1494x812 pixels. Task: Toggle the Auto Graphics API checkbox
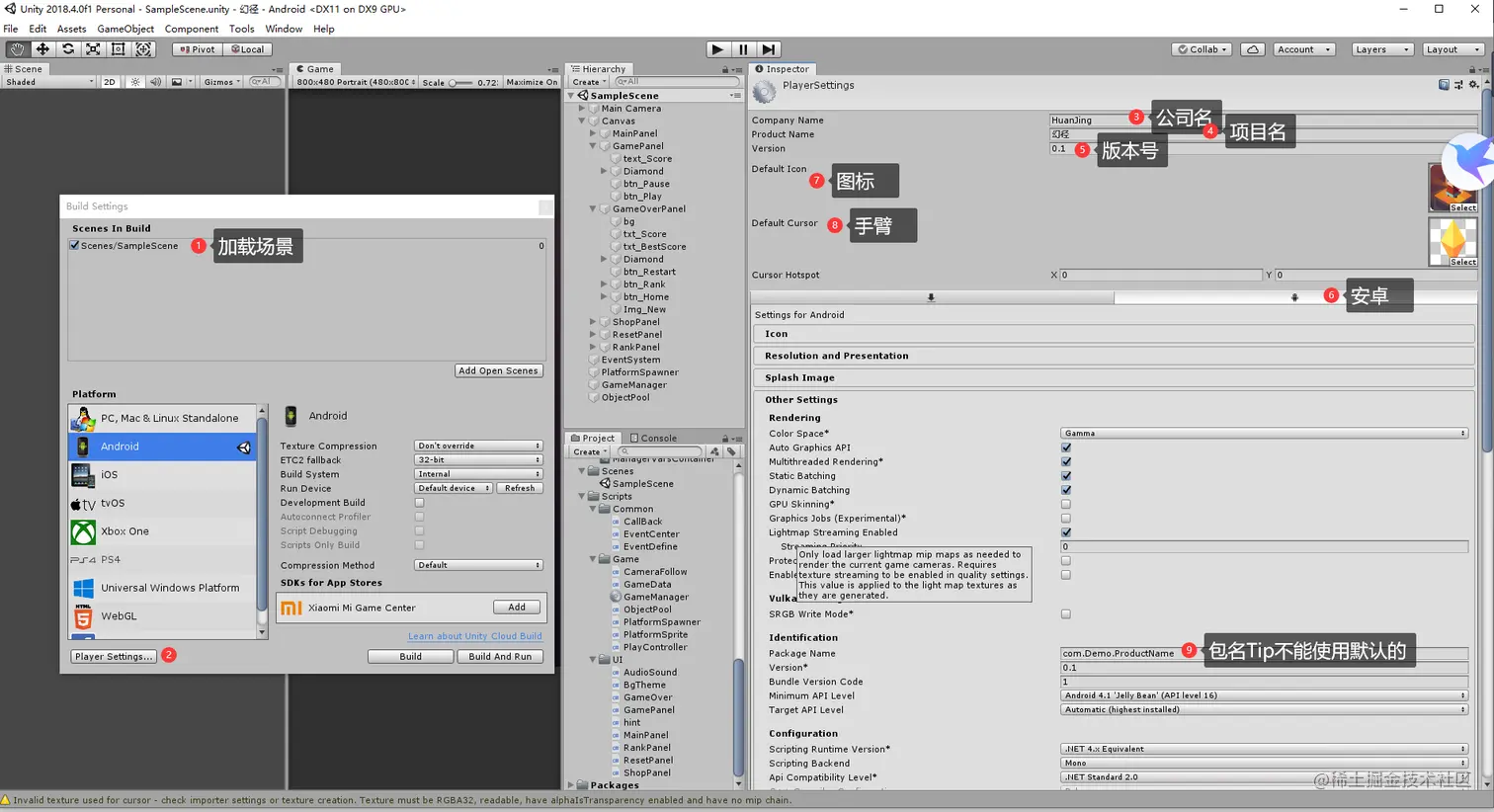coord(1066,447)
